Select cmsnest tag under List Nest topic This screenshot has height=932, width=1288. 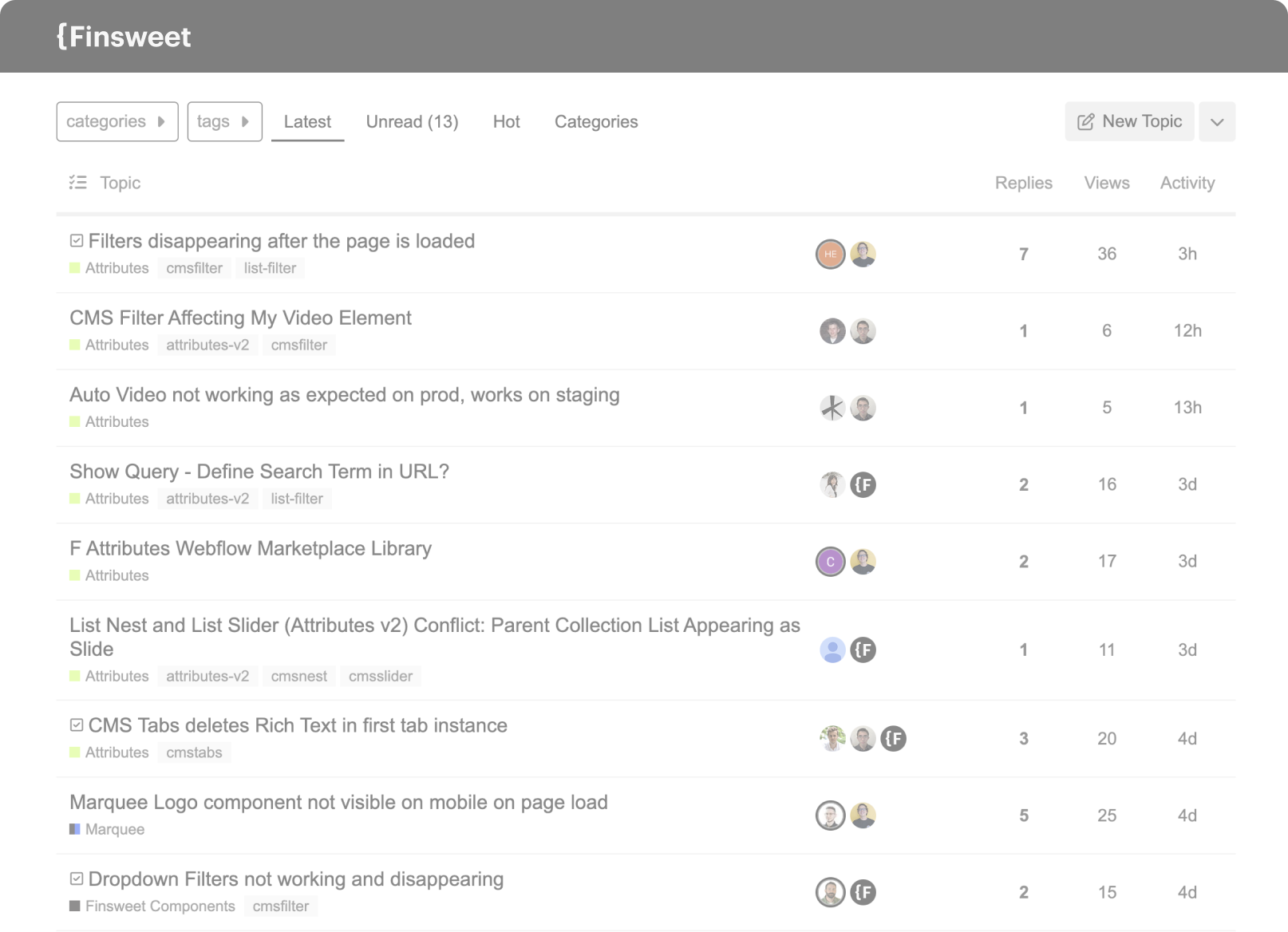click(298, 676)
